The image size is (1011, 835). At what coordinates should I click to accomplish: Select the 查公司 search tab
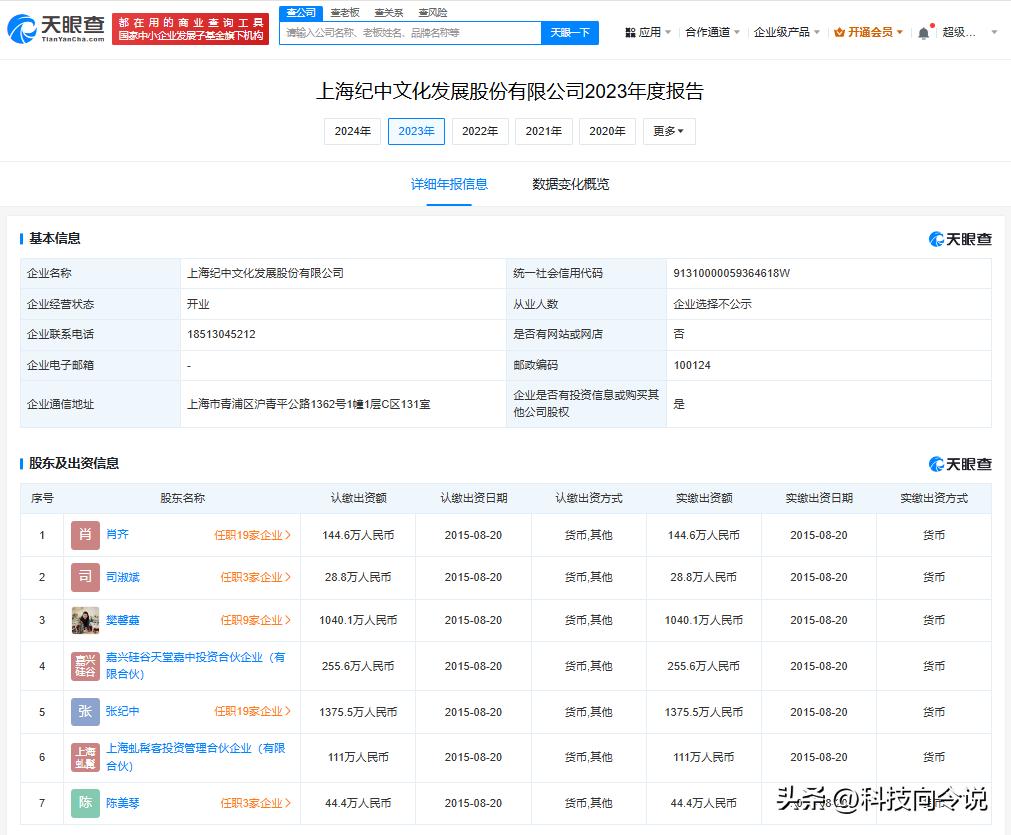(x=301, y=12)
